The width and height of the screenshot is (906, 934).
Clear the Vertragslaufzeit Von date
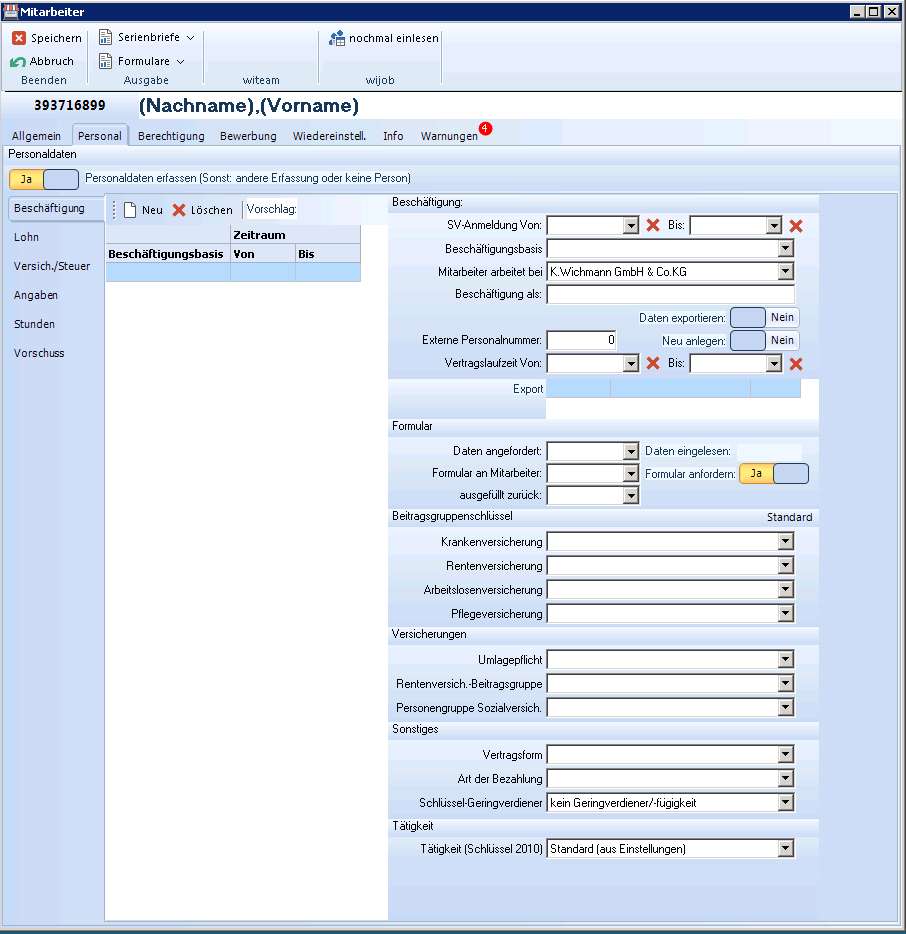point(653,363)
